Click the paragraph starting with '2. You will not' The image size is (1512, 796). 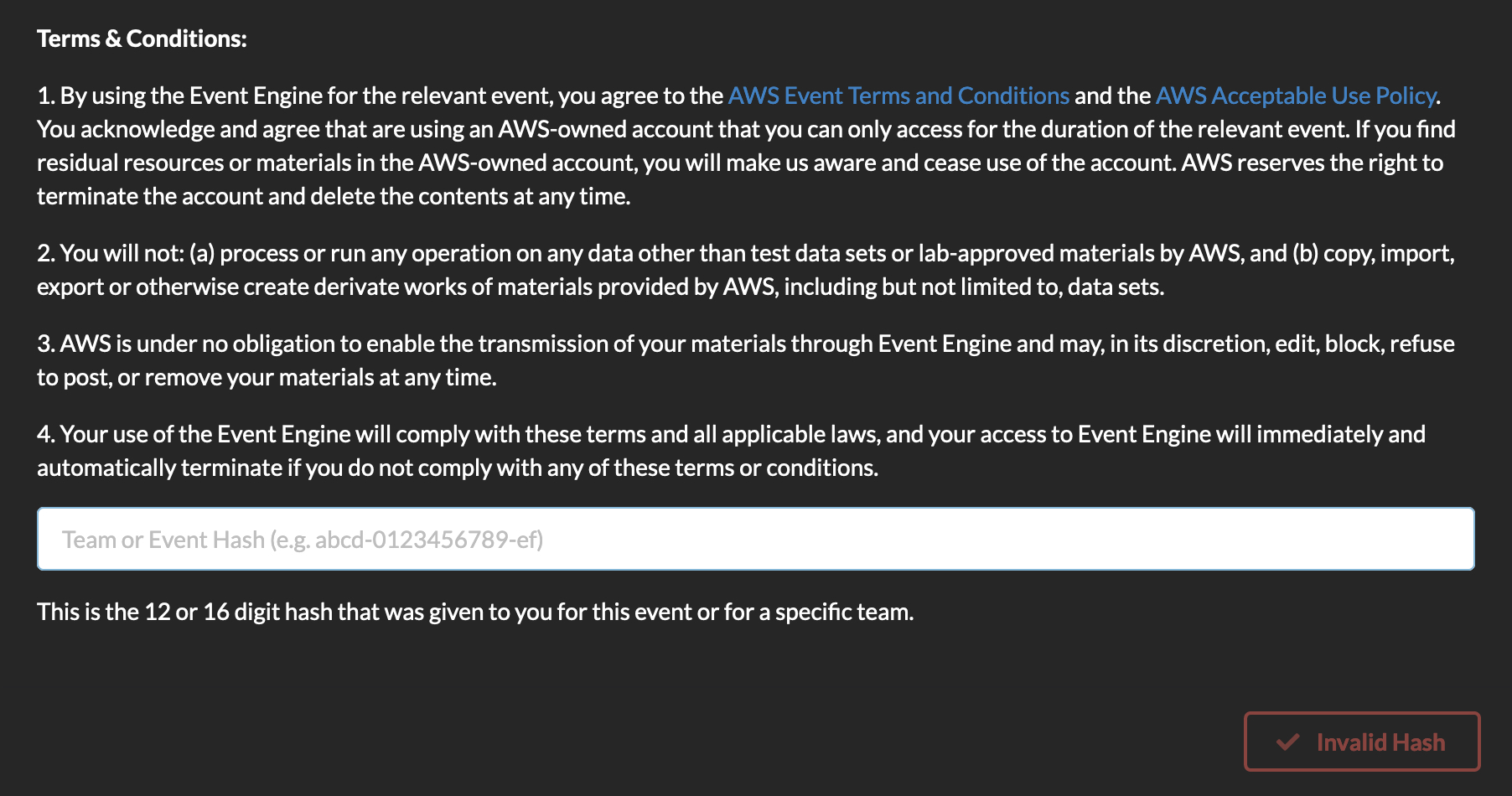click(746, 270)
